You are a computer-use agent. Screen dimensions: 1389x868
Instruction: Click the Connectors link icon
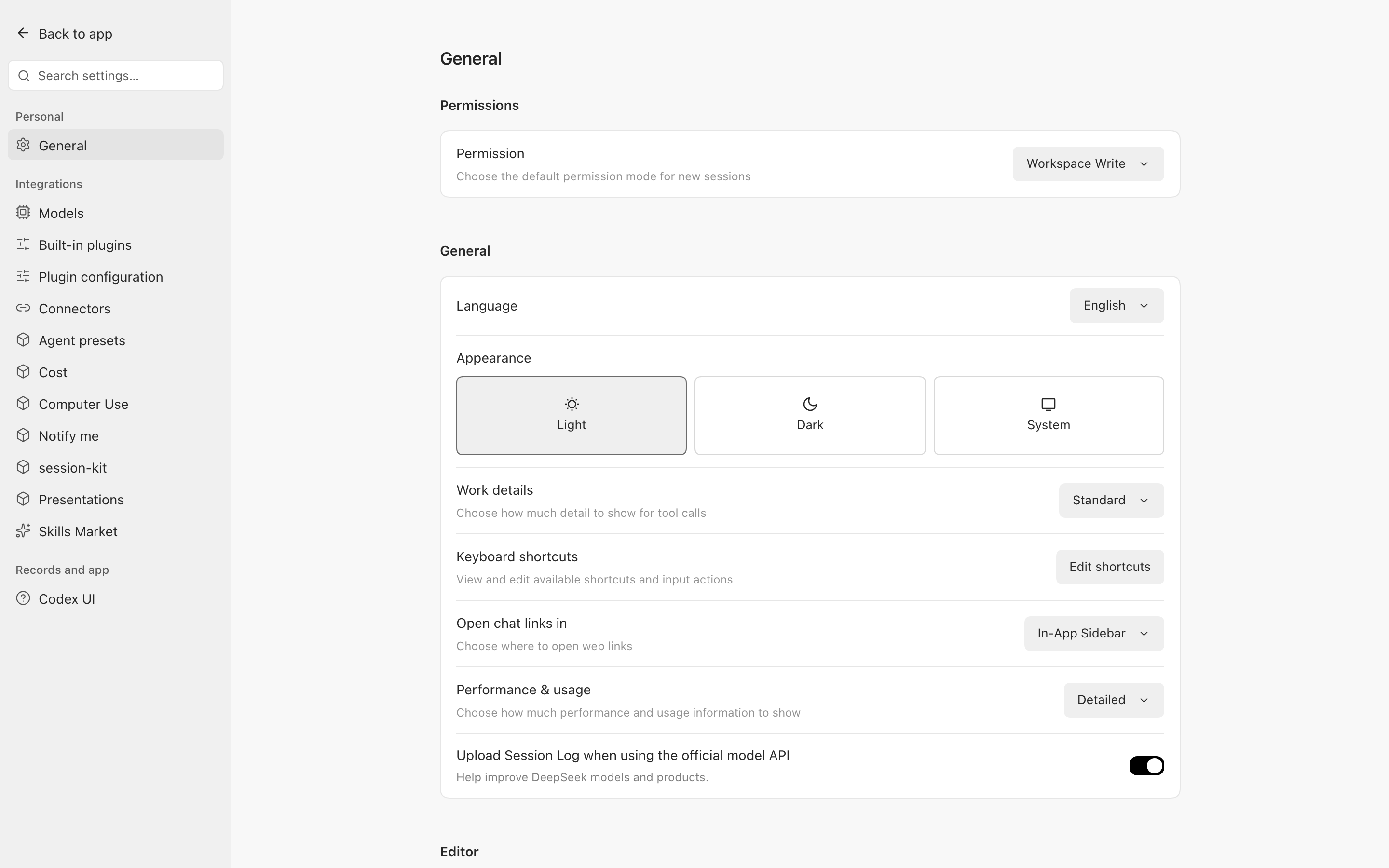[x=23, y=308]
